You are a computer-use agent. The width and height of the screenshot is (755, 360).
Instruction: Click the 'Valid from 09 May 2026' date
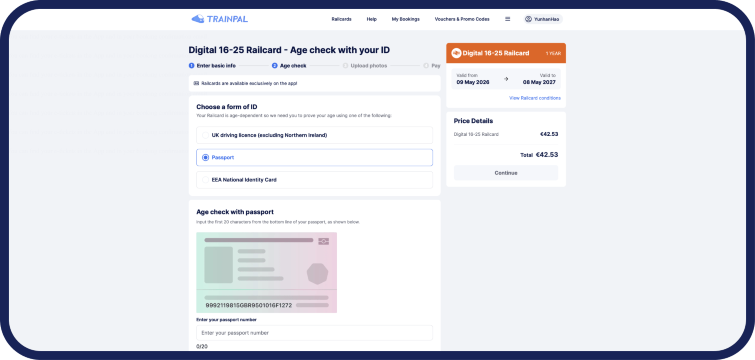pyautogui.click(x=473, y=79)
